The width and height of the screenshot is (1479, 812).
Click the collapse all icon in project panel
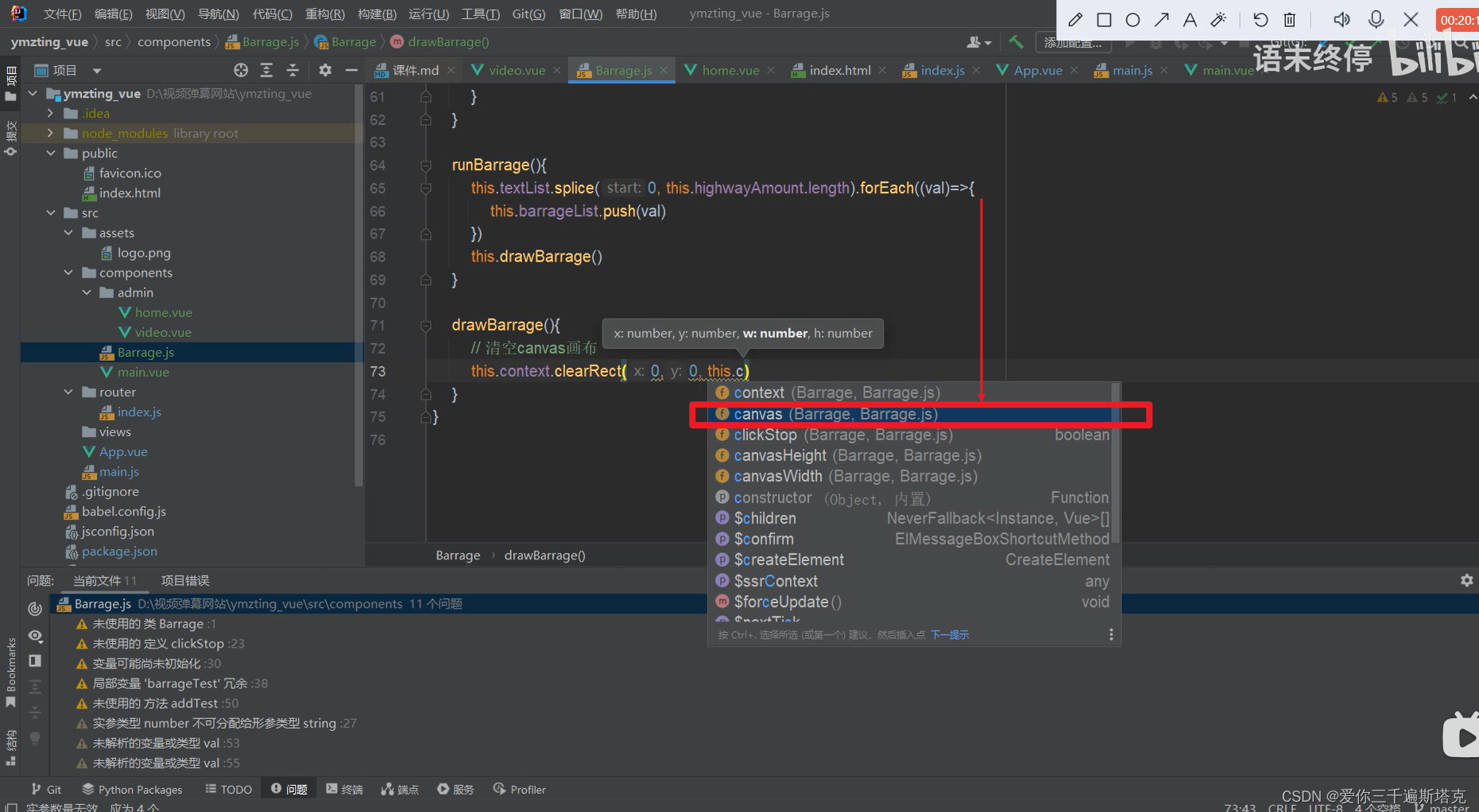click(292, 70)
